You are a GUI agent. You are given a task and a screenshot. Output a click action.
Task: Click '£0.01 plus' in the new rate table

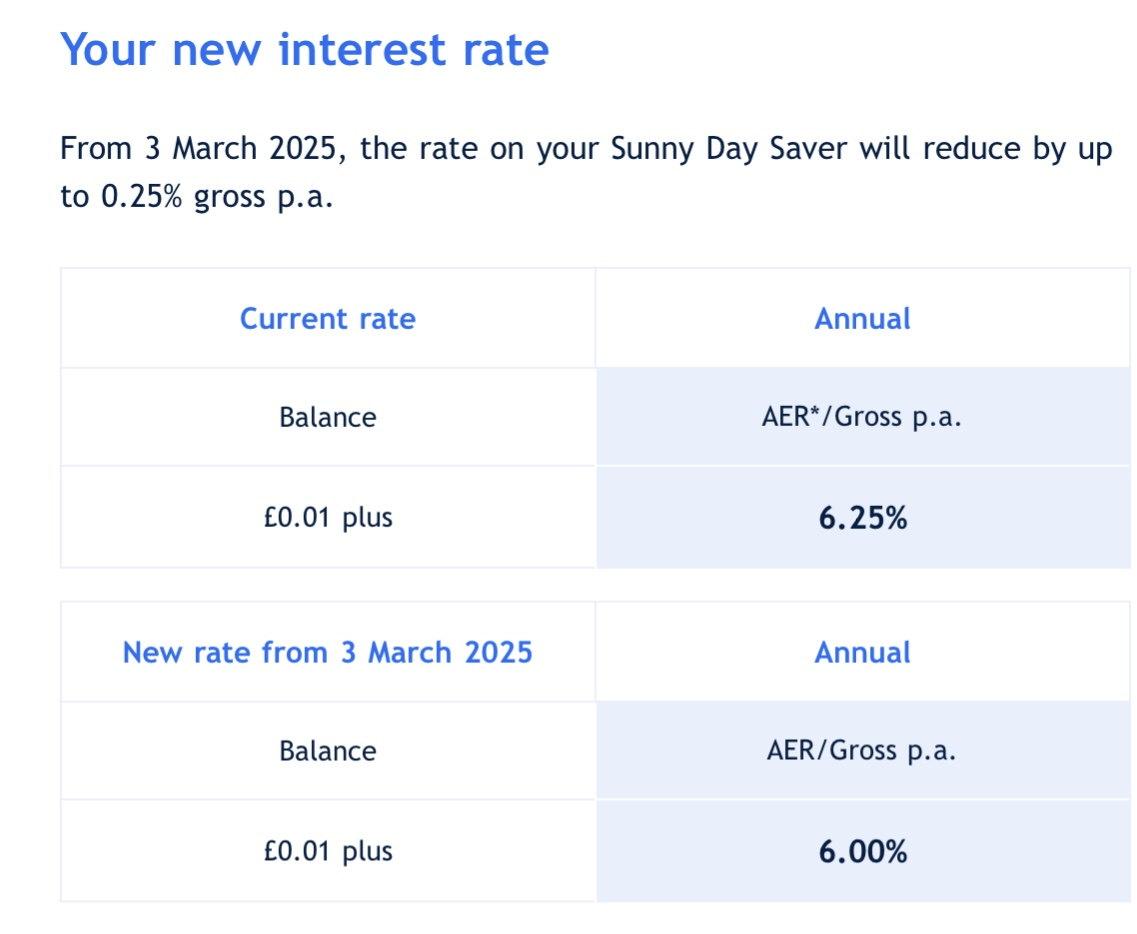tap(328, 851)
